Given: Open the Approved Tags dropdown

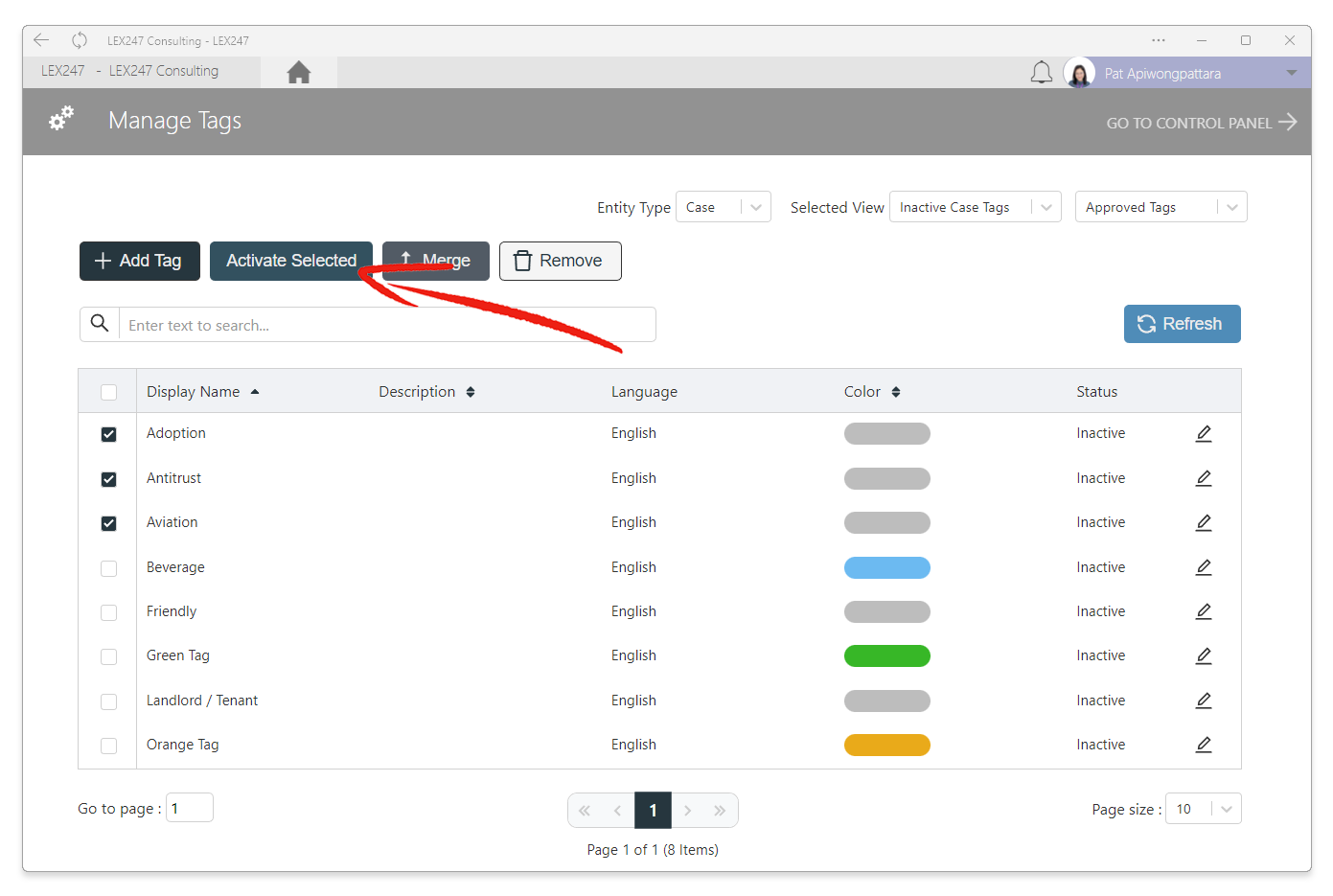Looking at the screenshot, I should pyautogui.click(x=1161, y=207).
